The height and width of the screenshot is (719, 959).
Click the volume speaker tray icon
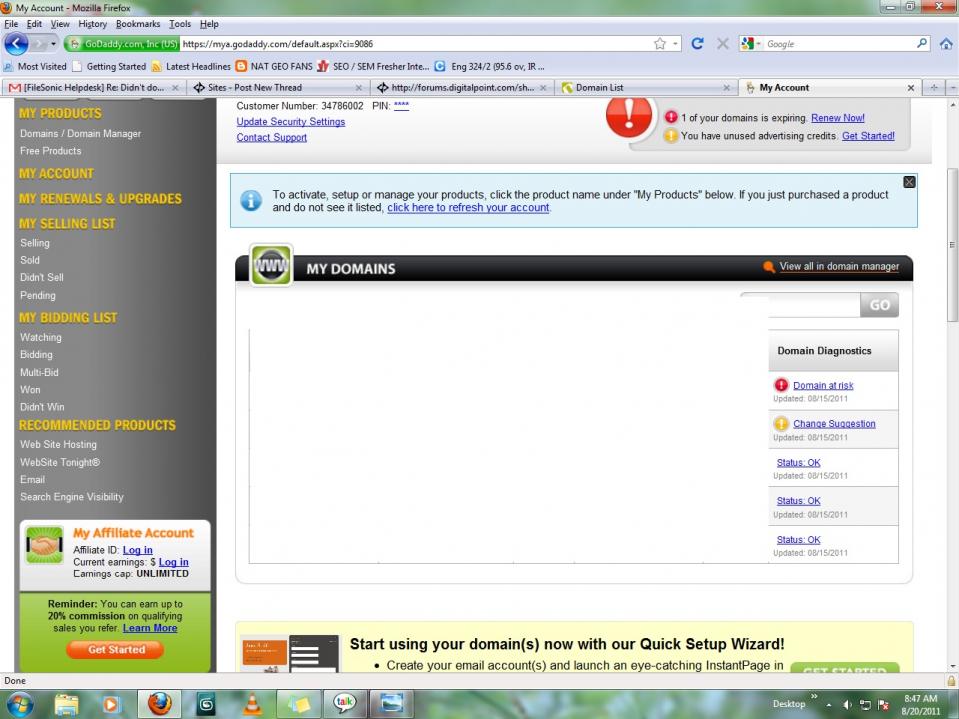(847, 704)
